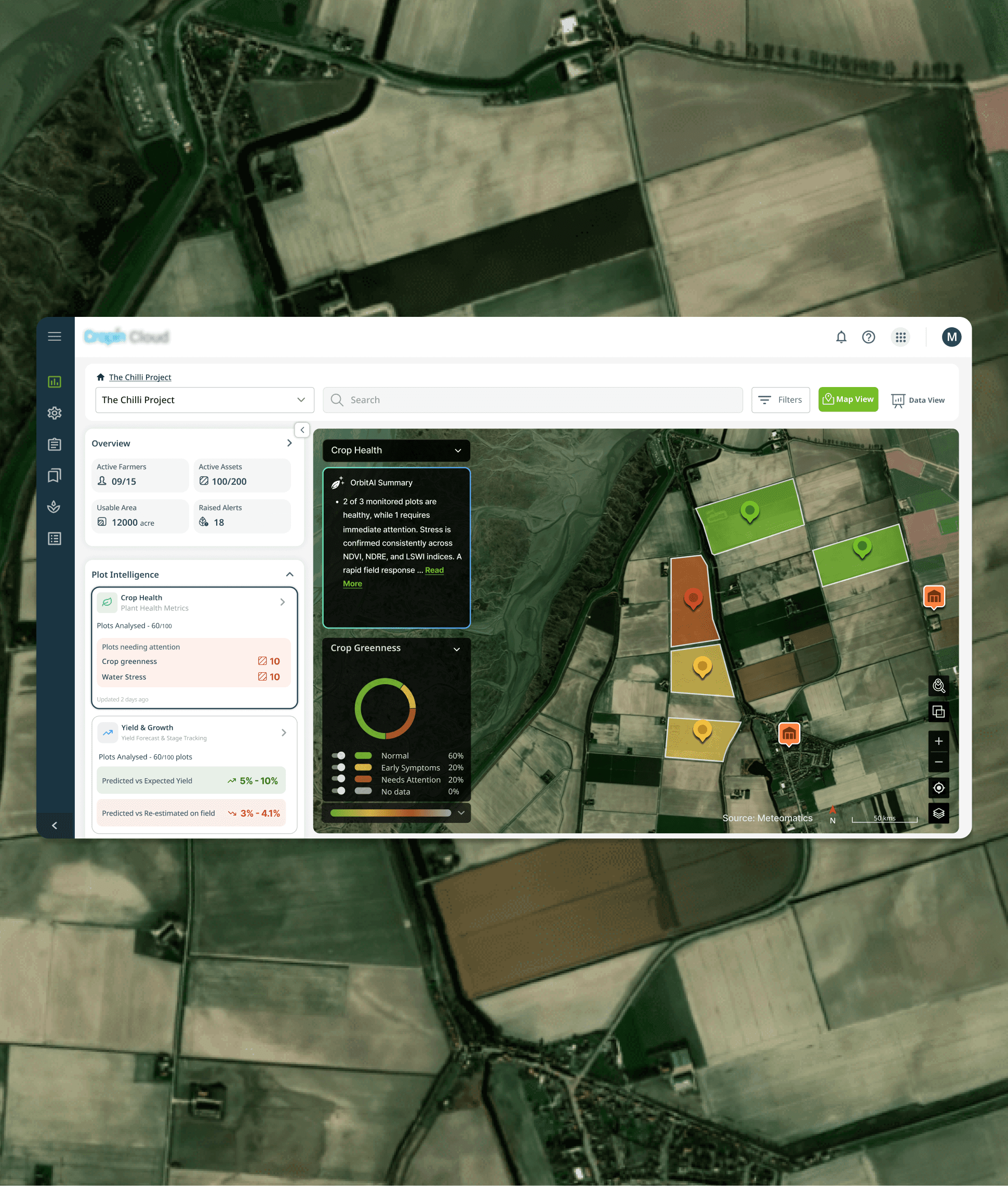The width and height of the screenshot is (1008, 1186).
Task: Click the warehouse marker near right edge
Action: (x=934, y=597)
